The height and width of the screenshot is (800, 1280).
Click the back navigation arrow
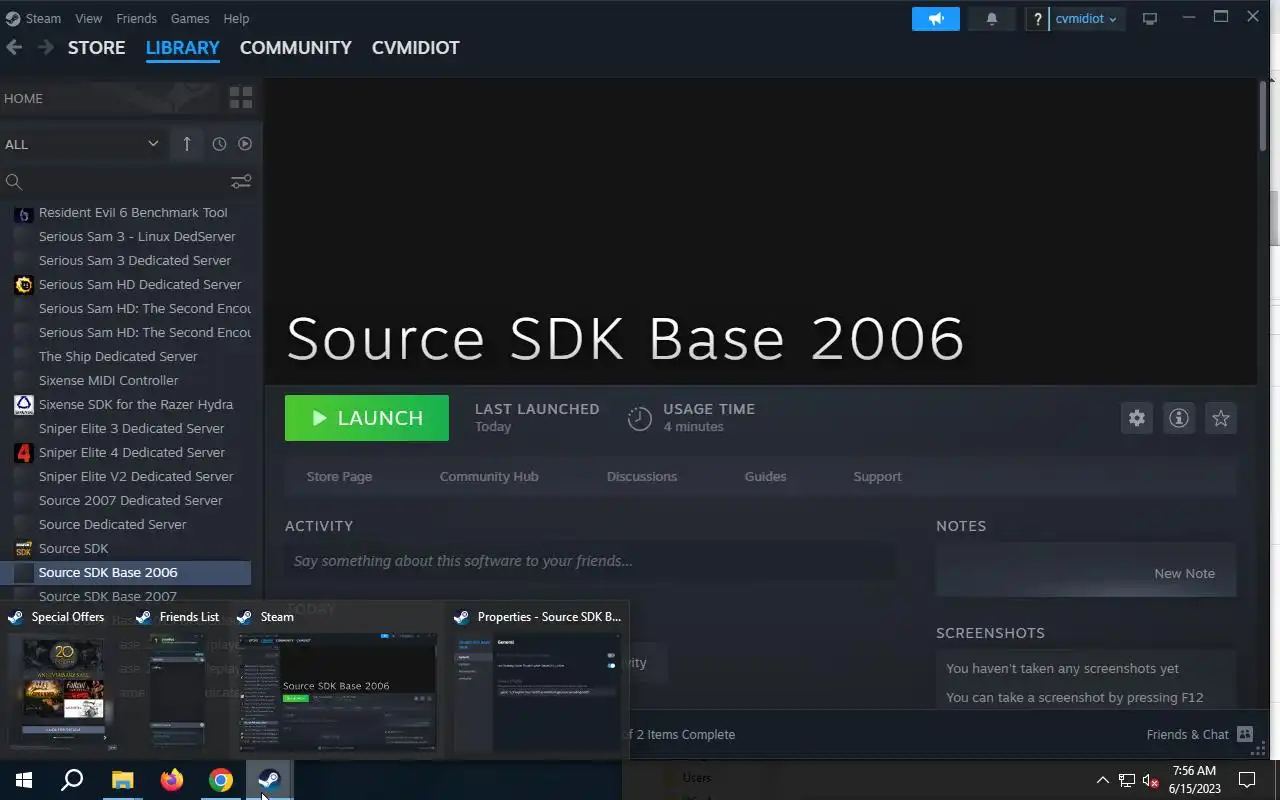pos(14,47)
